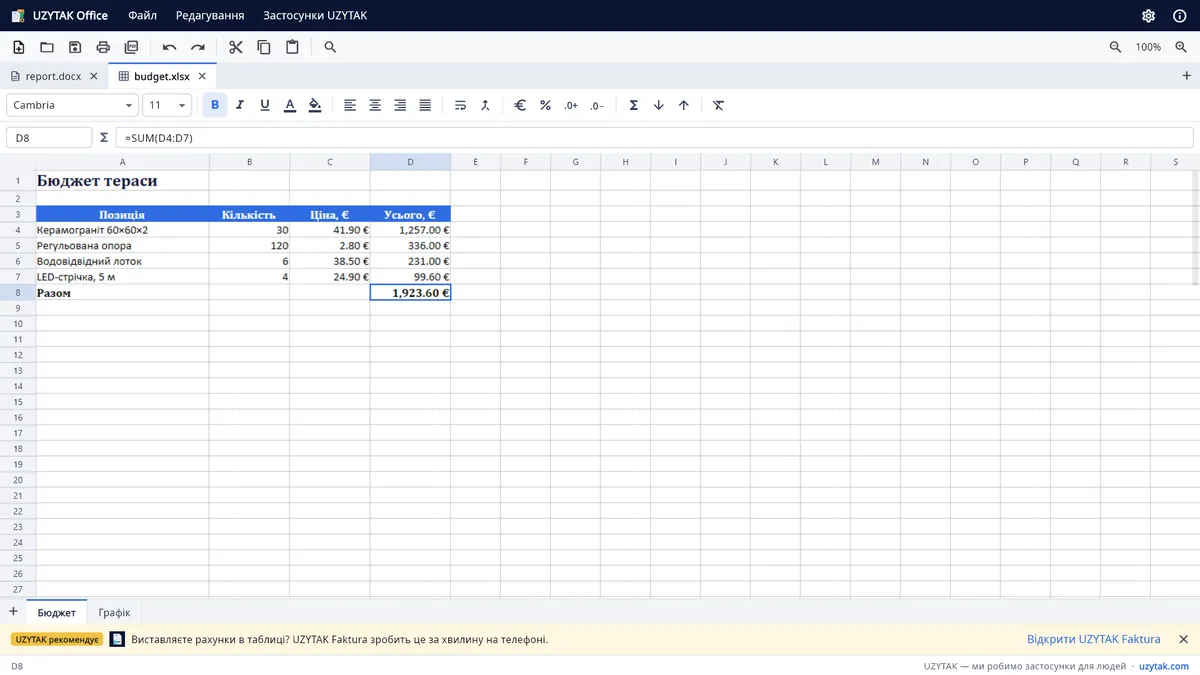Redo the last undone action
Viewport: 1200px width, 675px height.
click(x=198, y=47)
